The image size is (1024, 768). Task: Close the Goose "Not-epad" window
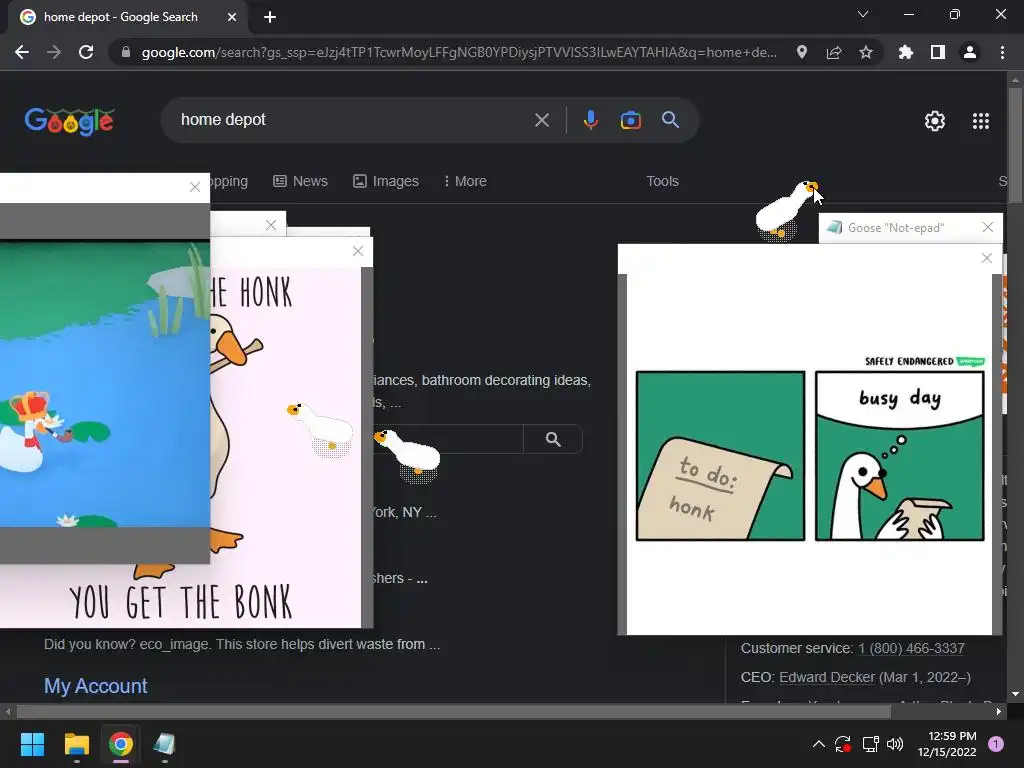(987, 227)
